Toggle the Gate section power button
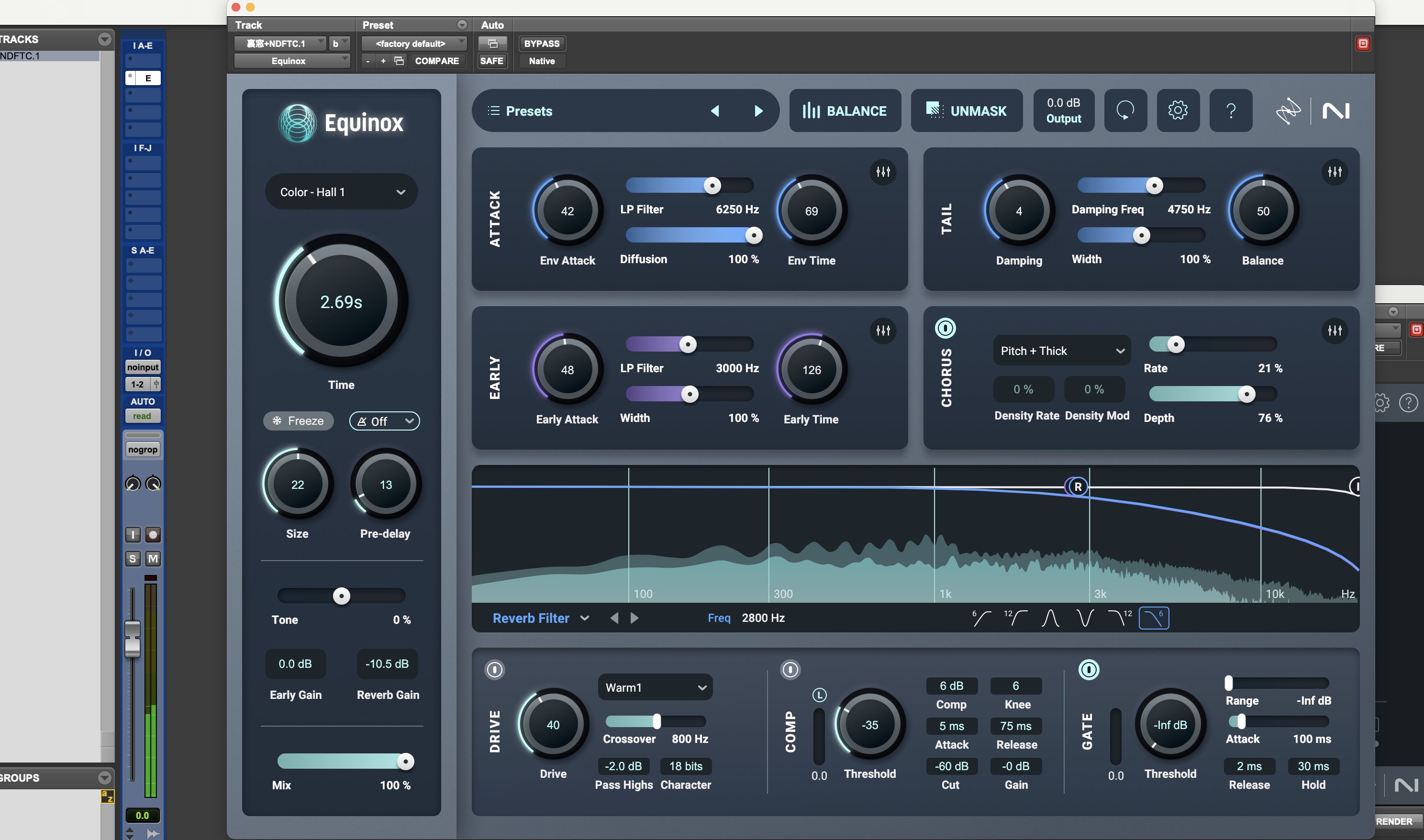The image size is (1424, 840). 1088,670
